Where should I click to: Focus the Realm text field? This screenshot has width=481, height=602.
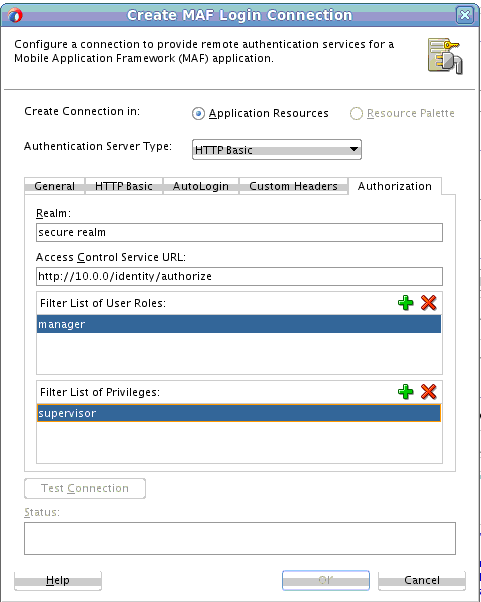239,233
